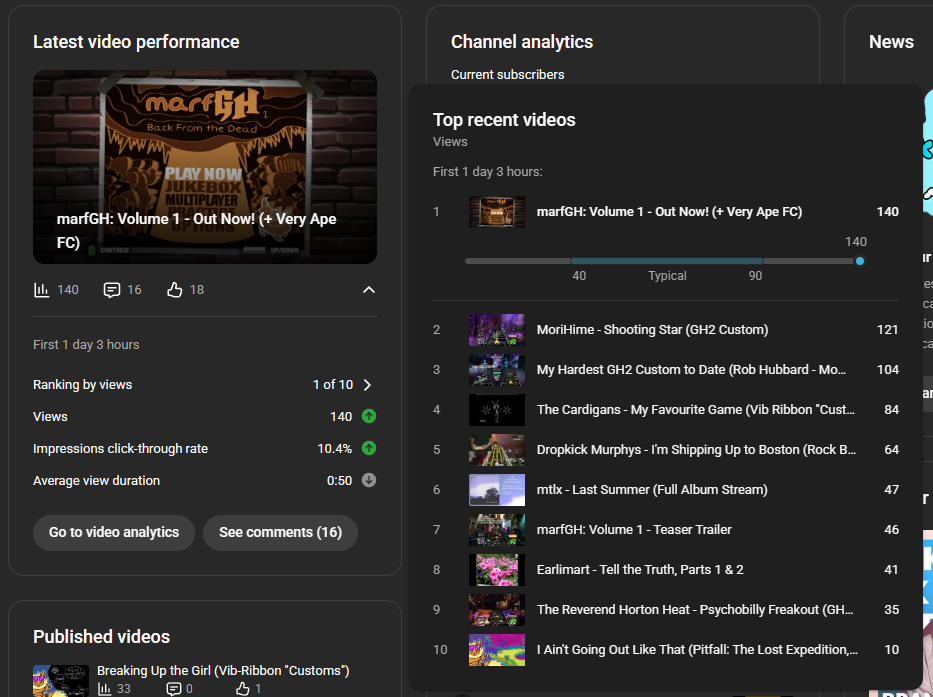Click the views bar chart icon under latest video
Viewport: 933px width, 697px height.
(41, 290)
